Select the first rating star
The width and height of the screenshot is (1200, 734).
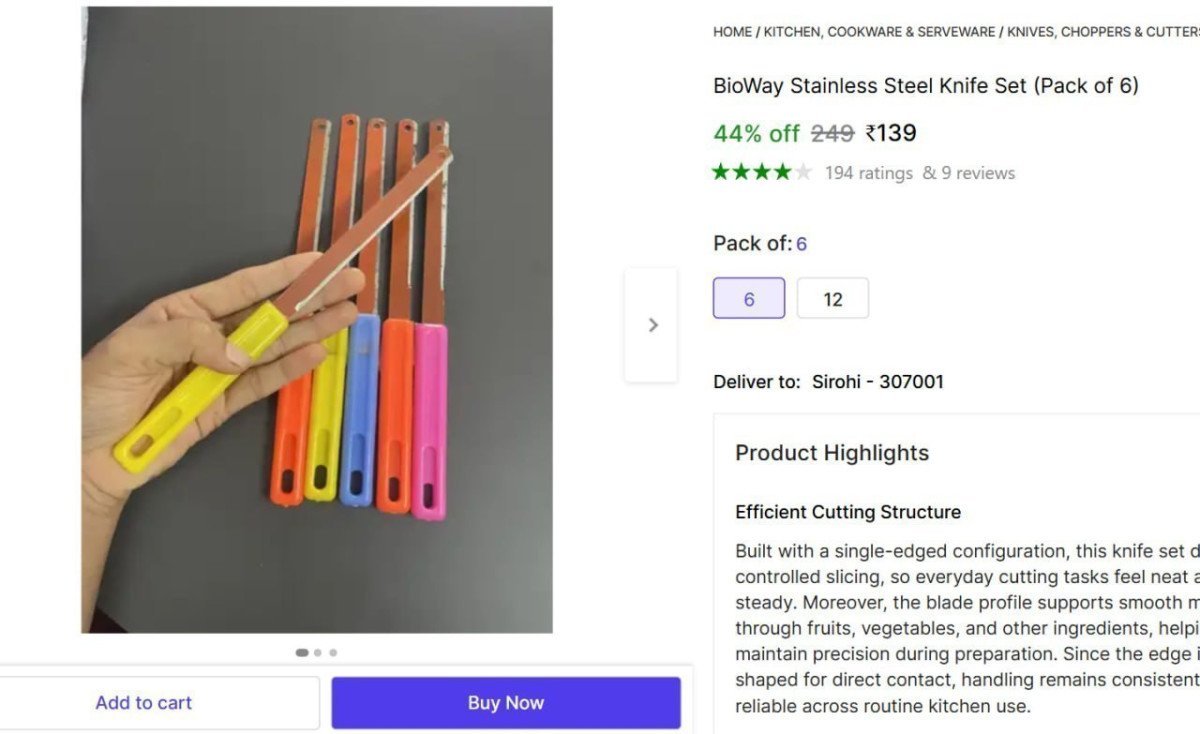pos(718,172)
